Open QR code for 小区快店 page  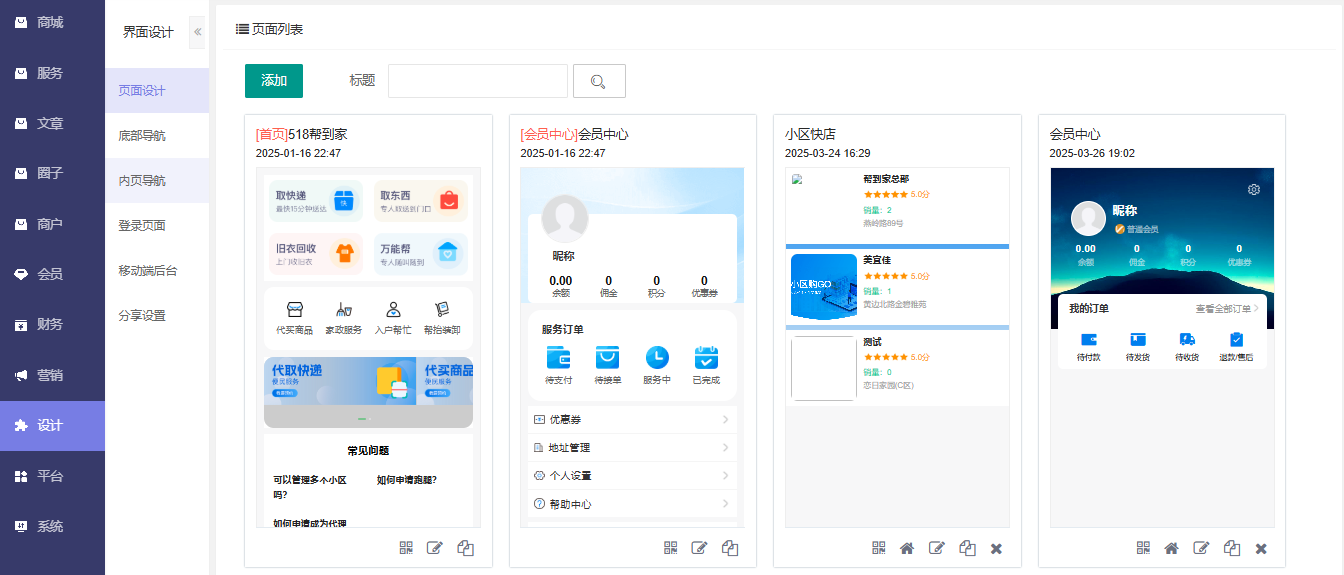tap(878, 548)
